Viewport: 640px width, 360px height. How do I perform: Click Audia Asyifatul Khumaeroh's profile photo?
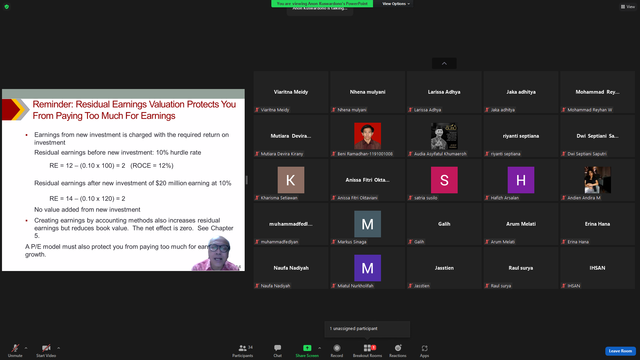coord(444,136)
